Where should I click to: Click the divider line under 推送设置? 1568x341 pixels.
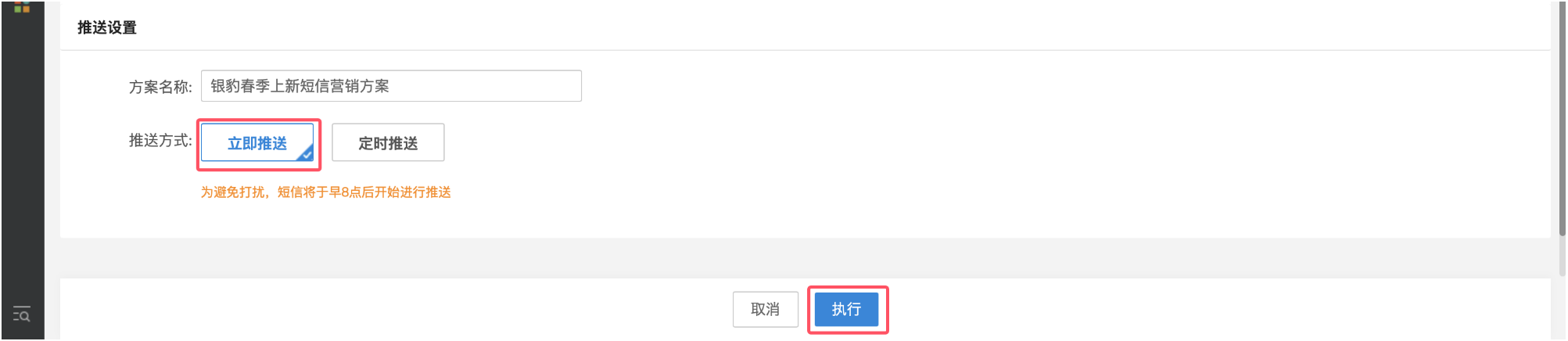(x=805, y=50)
